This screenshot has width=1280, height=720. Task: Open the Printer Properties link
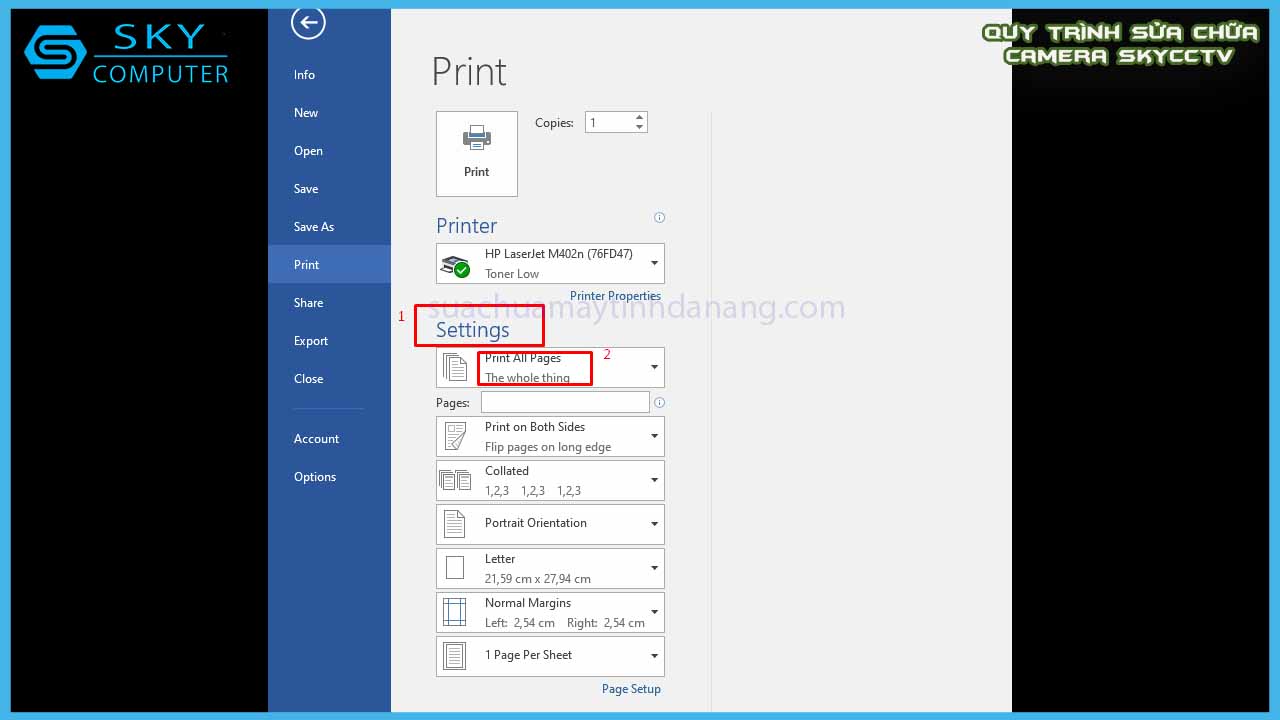[x=615, y=296]
